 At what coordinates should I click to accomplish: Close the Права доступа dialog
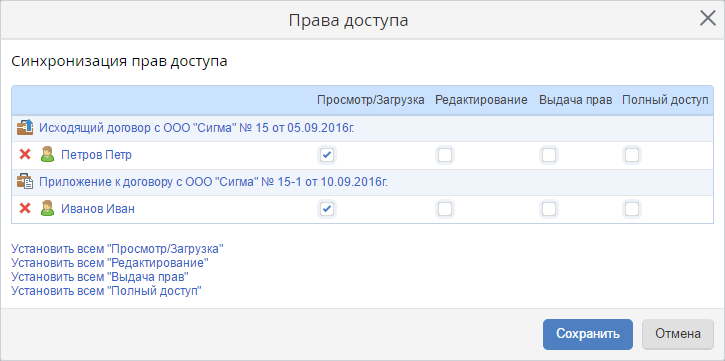pyautogui.click(x=708, y=18)
